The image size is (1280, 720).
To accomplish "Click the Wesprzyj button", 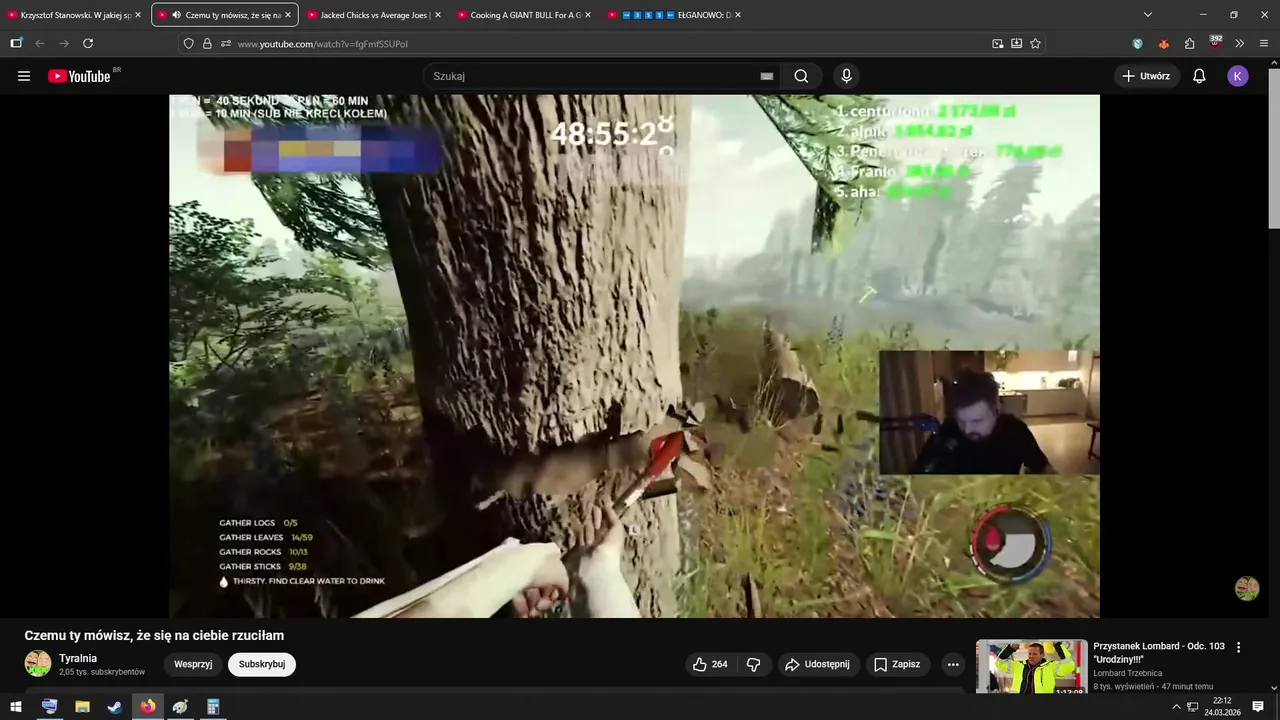I will click(x=193, y=664).
